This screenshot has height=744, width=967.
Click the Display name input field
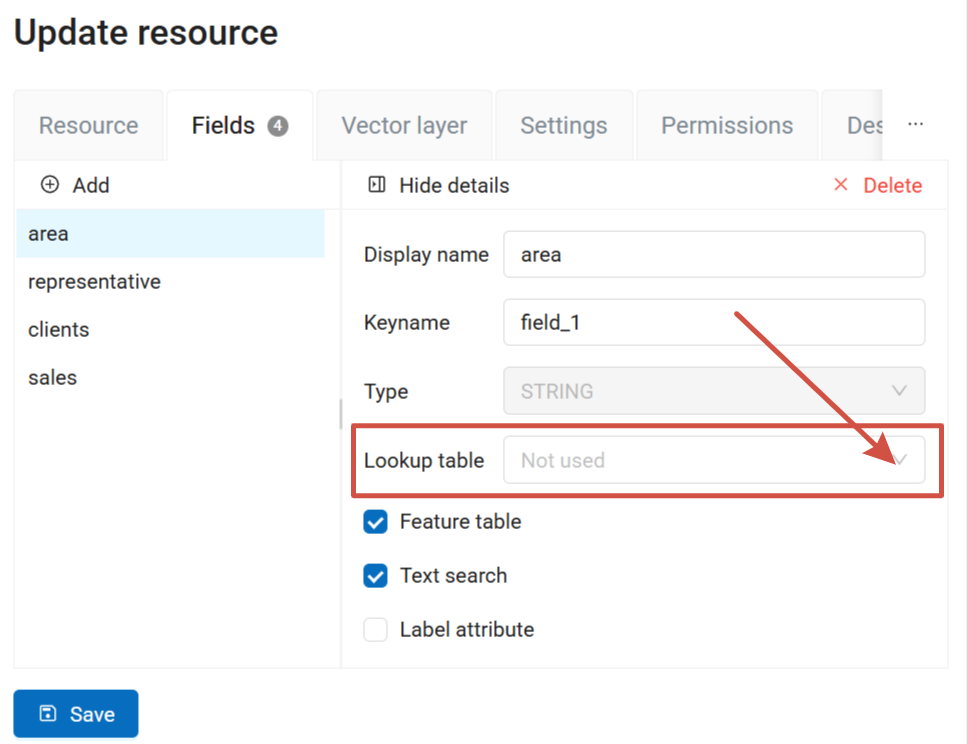click(x=713, y=255)
